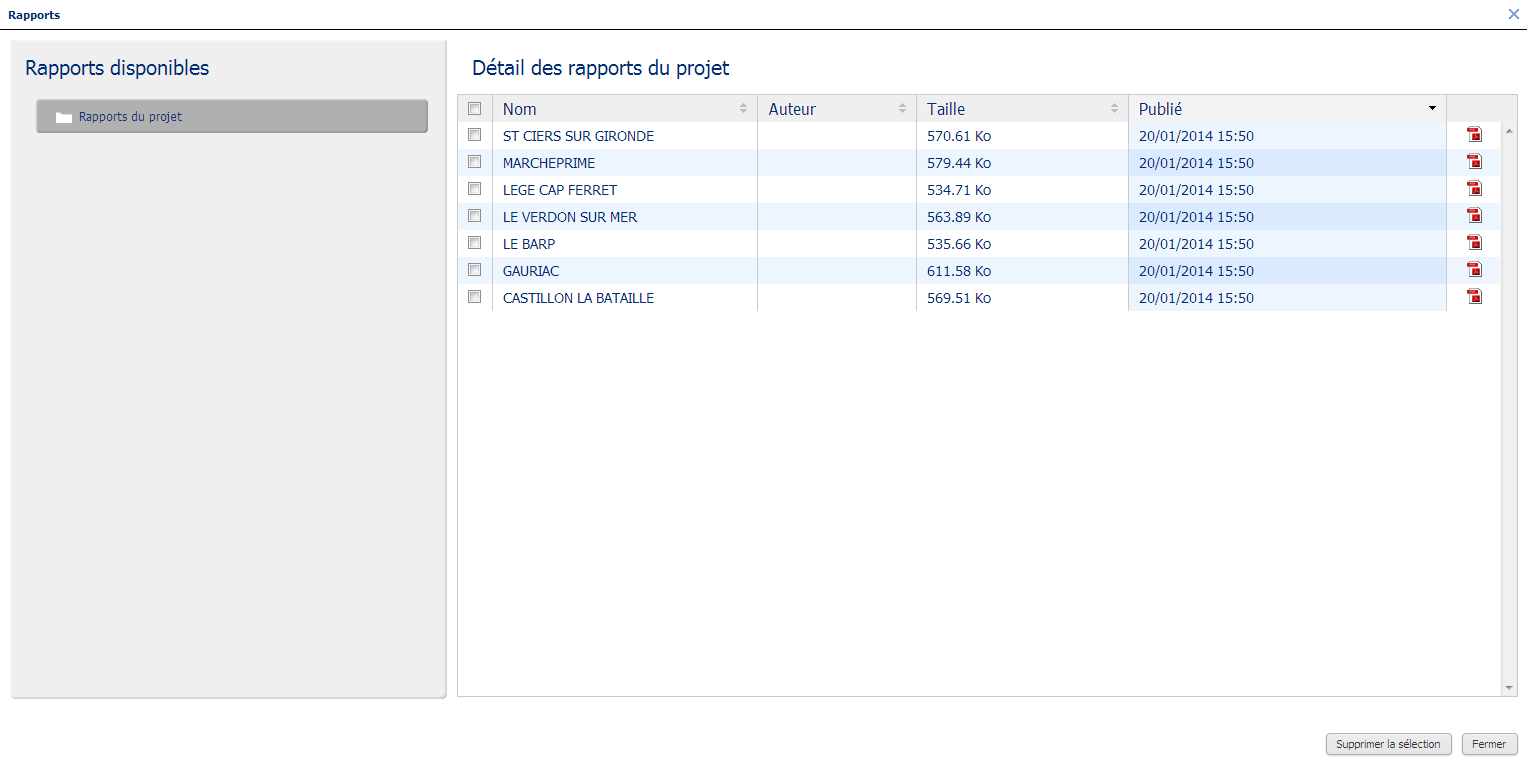
Task: Open PDF icon for LE VERDON SUR MER
Action: pos(1474,216)
